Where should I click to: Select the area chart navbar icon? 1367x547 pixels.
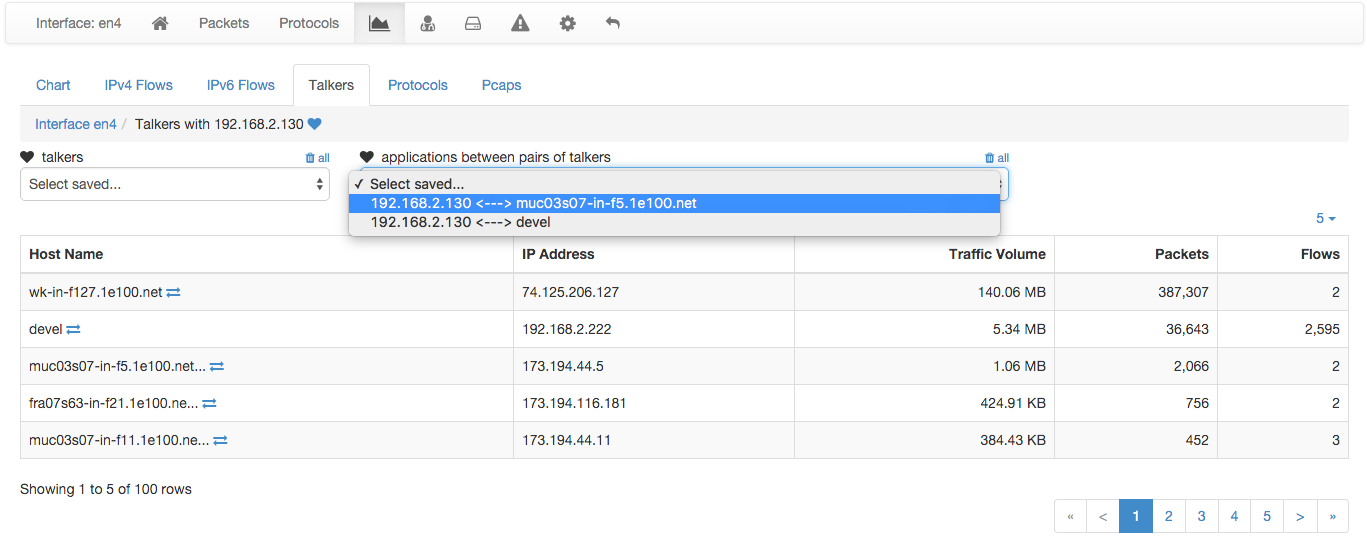(379, 23)
